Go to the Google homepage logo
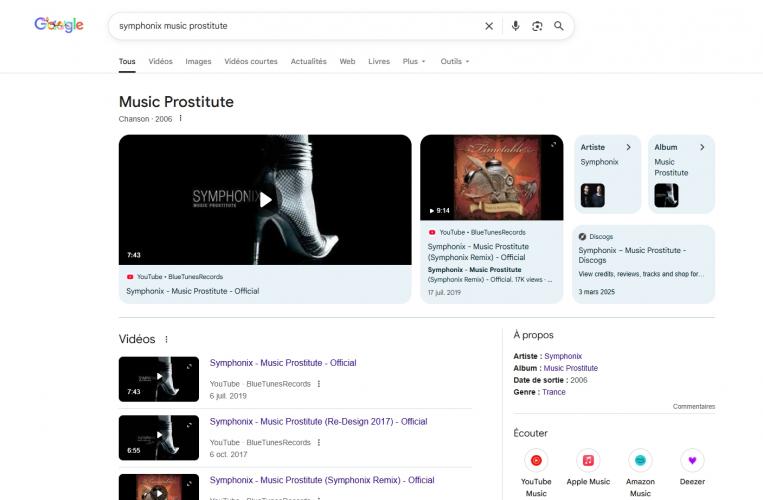 pyautogui.click(x=59, y=25)
